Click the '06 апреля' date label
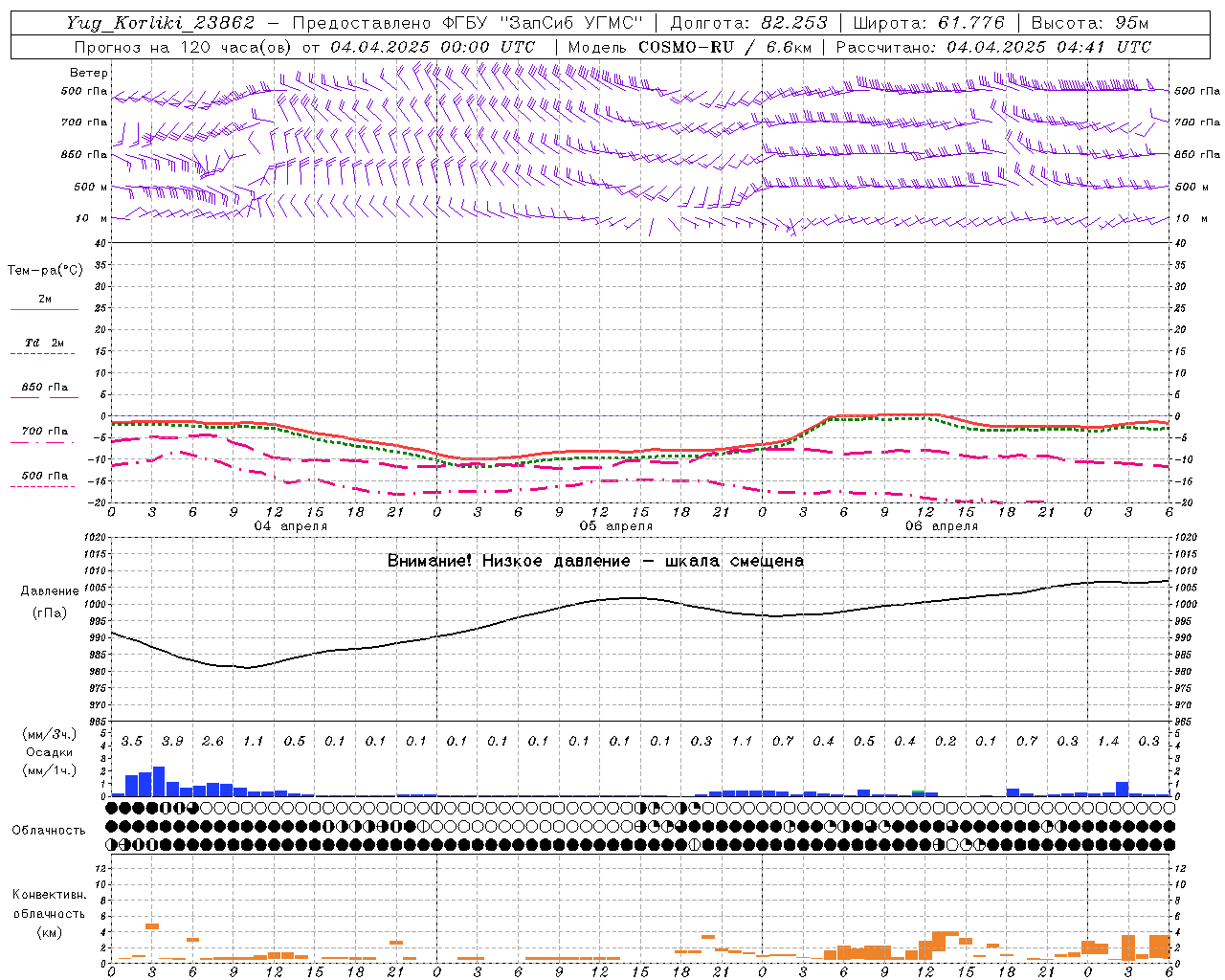This screenshot has height=980, width=1225. pyautogui.click(x=942, y=526)
